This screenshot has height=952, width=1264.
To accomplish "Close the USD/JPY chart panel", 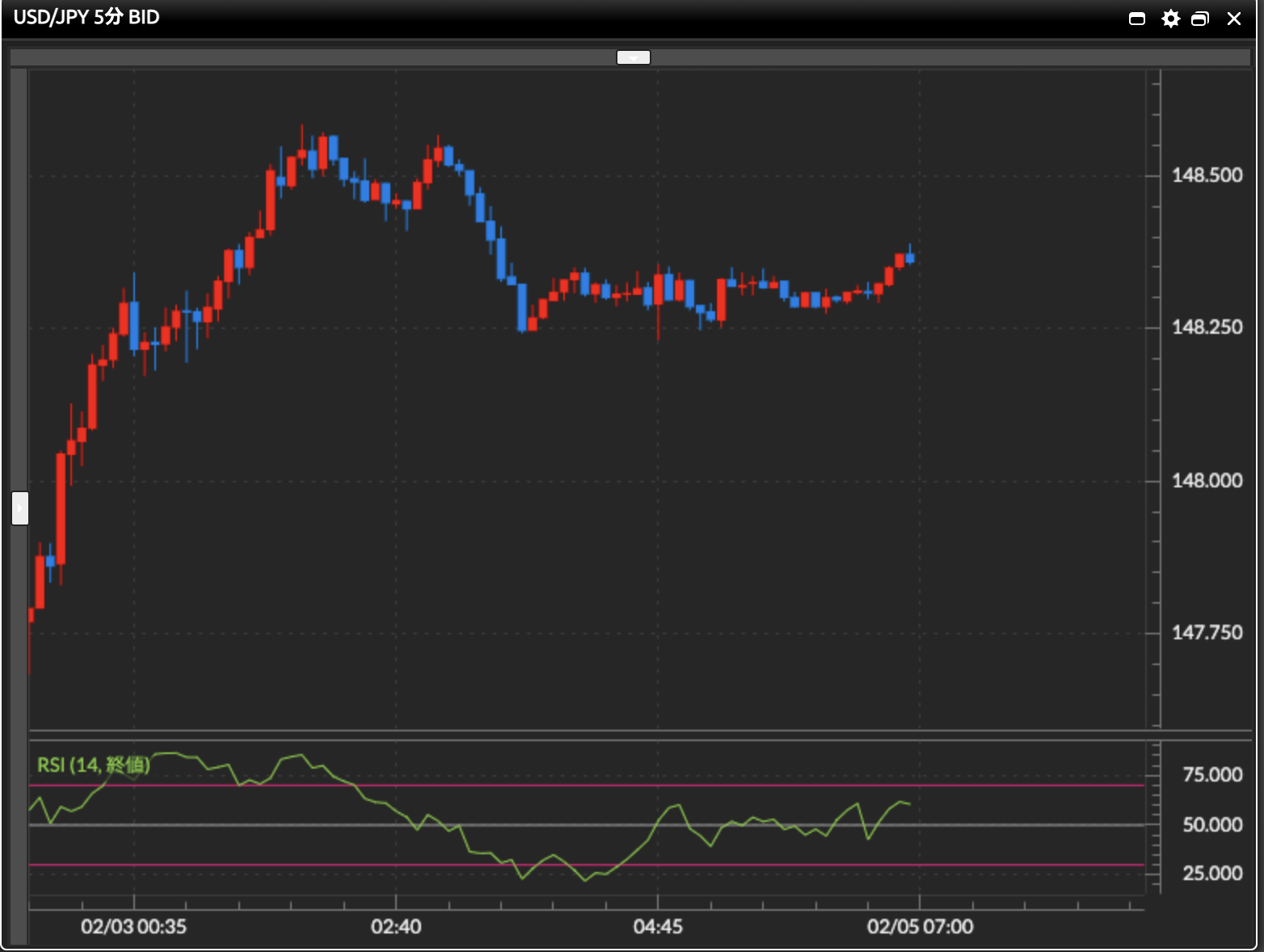I will 1233,19.
